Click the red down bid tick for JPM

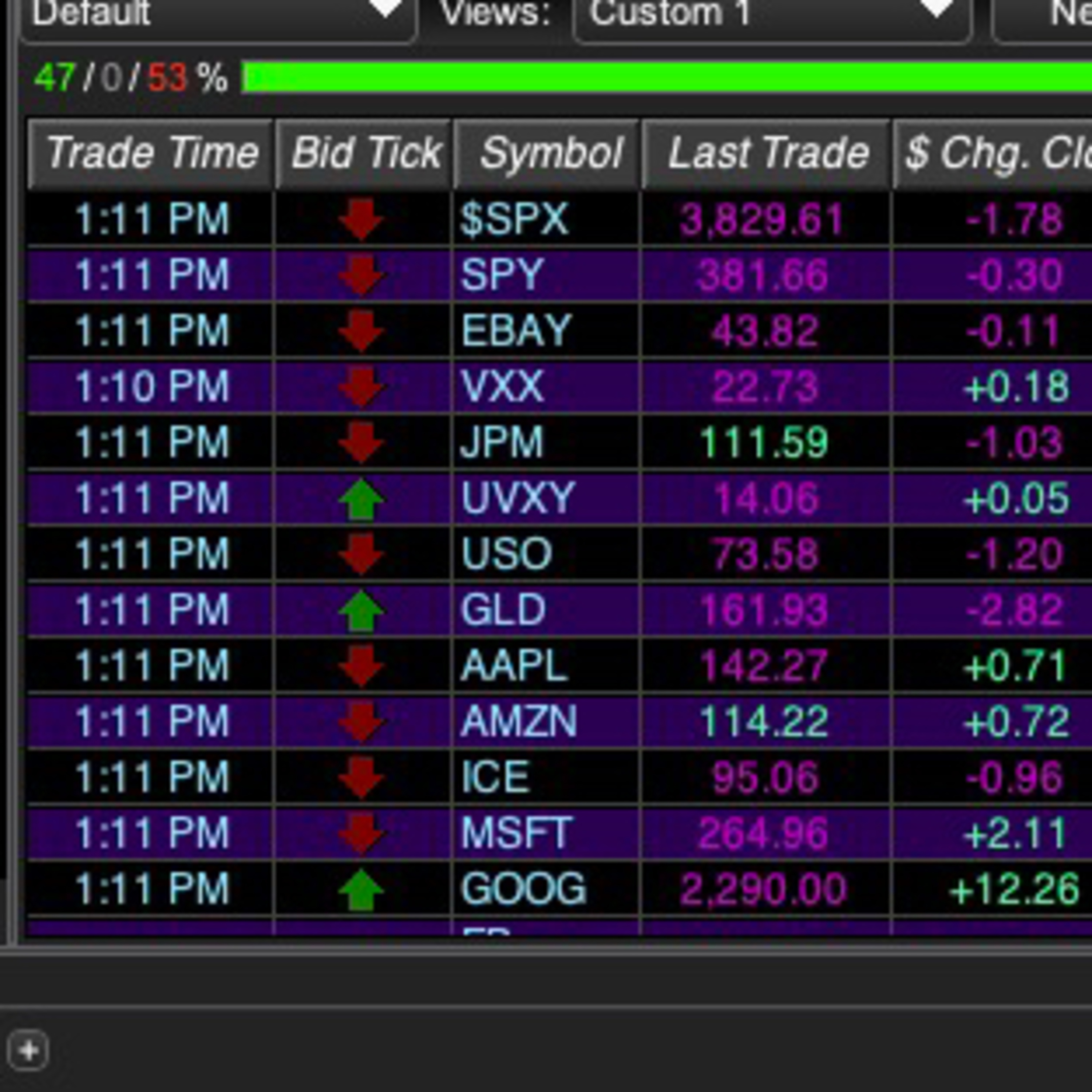(361, 443)
